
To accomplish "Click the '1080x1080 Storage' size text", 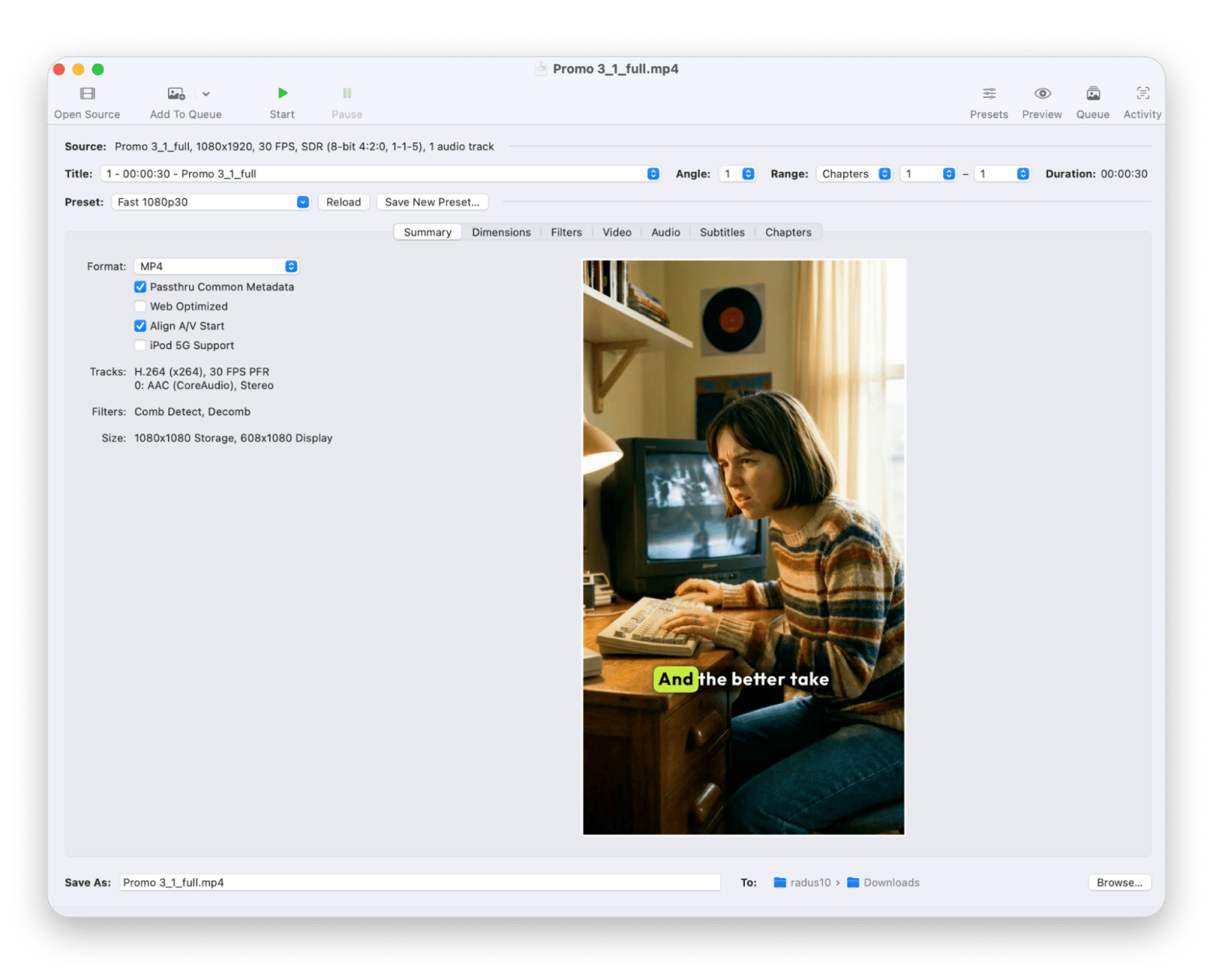I will coord(184,438).
